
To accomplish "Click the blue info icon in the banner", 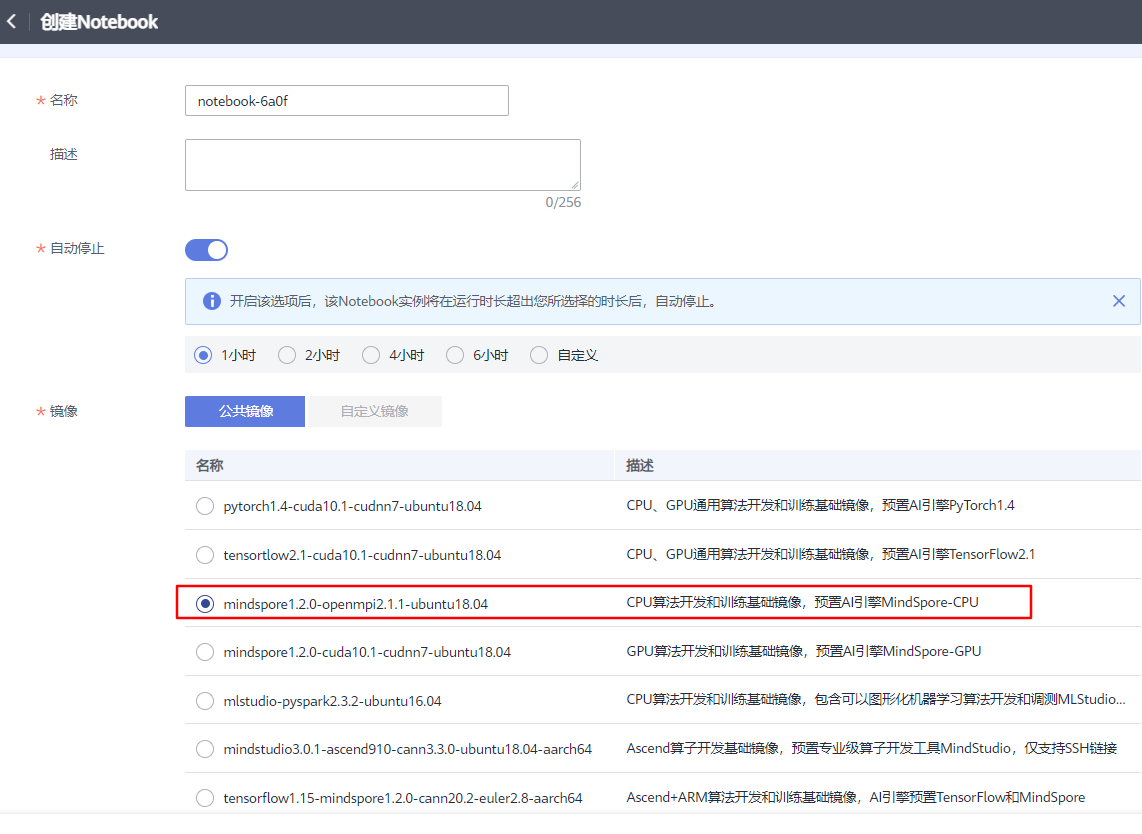I will [212, 301].
